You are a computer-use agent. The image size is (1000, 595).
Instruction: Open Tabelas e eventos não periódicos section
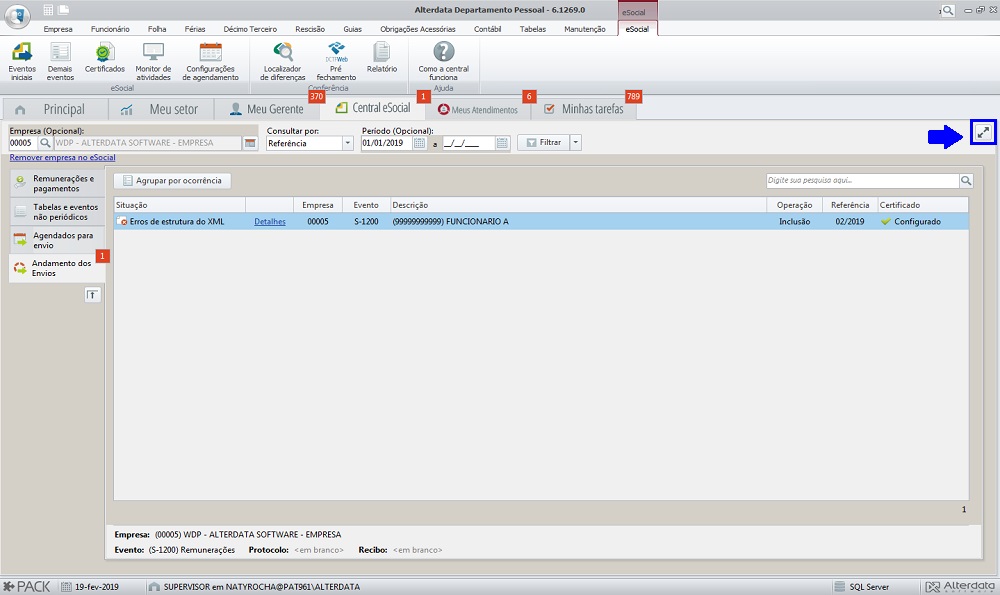pyautogui.click(x=57, y=212)
